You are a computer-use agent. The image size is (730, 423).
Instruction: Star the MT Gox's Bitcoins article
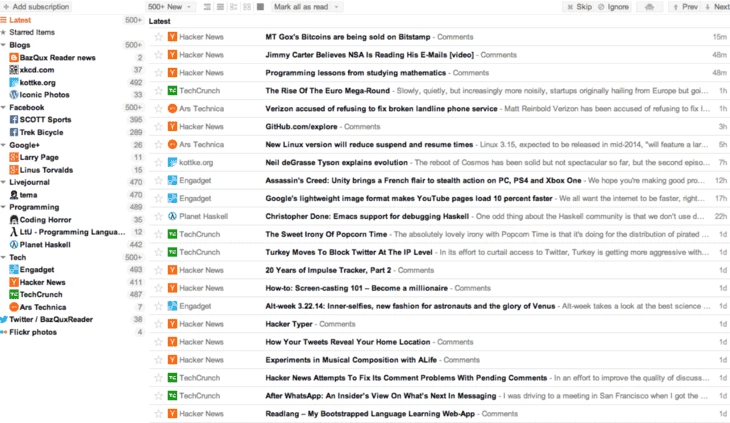point(158,37)
